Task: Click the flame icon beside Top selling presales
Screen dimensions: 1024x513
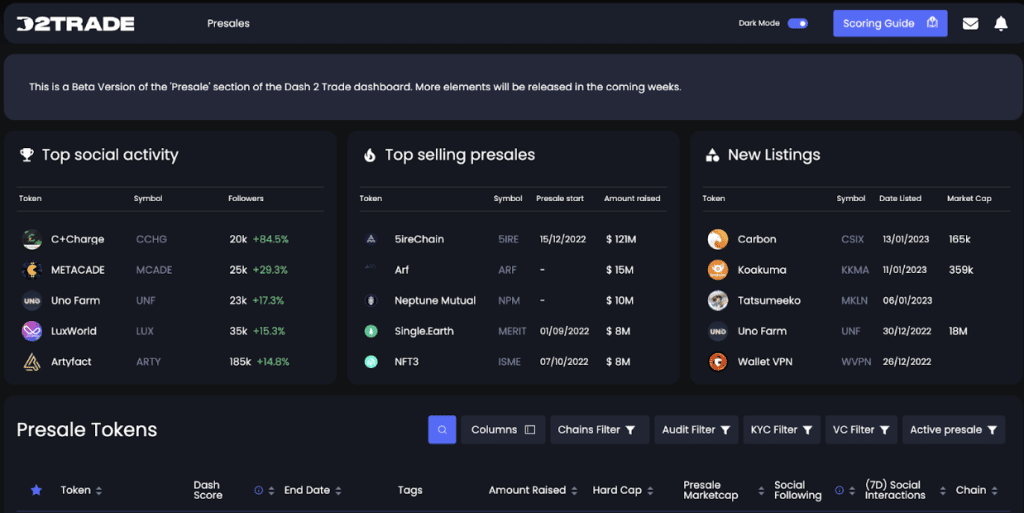Action: [x=370, y=155]
